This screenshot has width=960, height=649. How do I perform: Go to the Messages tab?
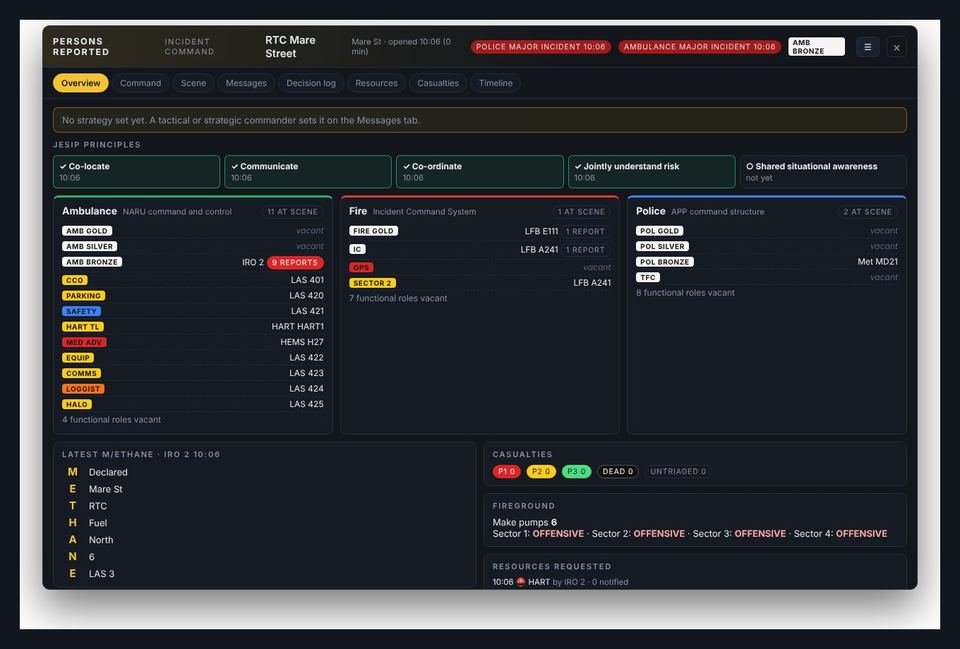click(x=246, y=83)
